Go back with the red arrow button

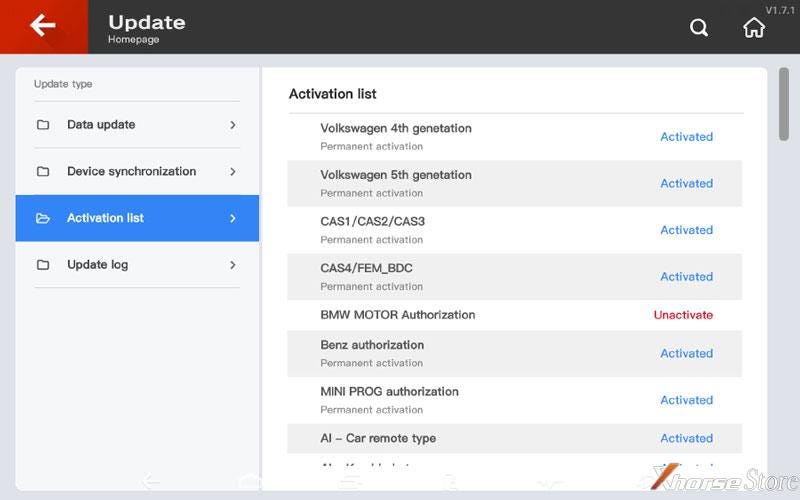click(x=43, y=26)
